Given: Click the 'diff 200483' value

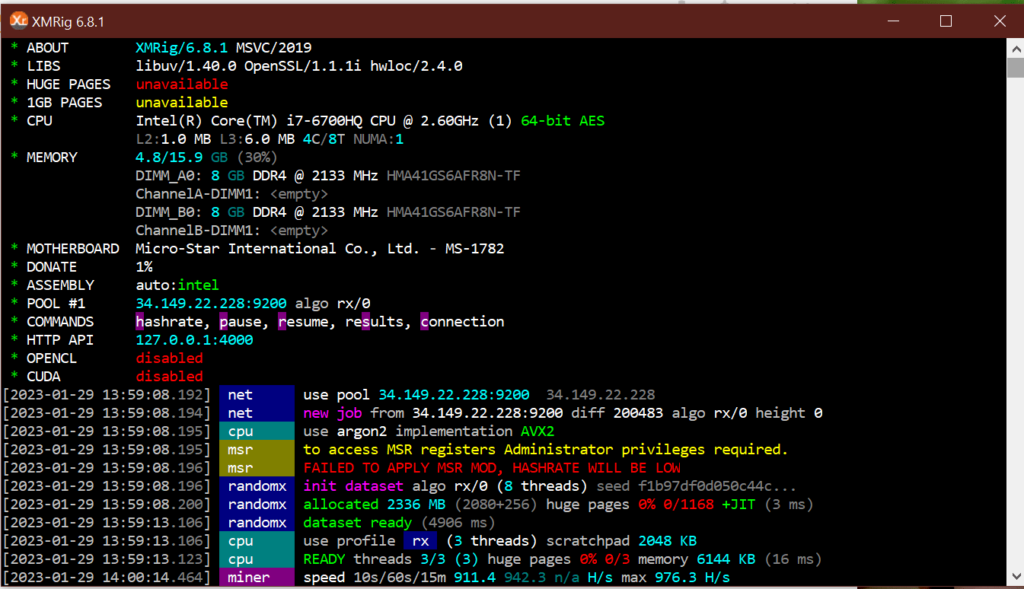Looking at the screenshot, I should 617,413.
